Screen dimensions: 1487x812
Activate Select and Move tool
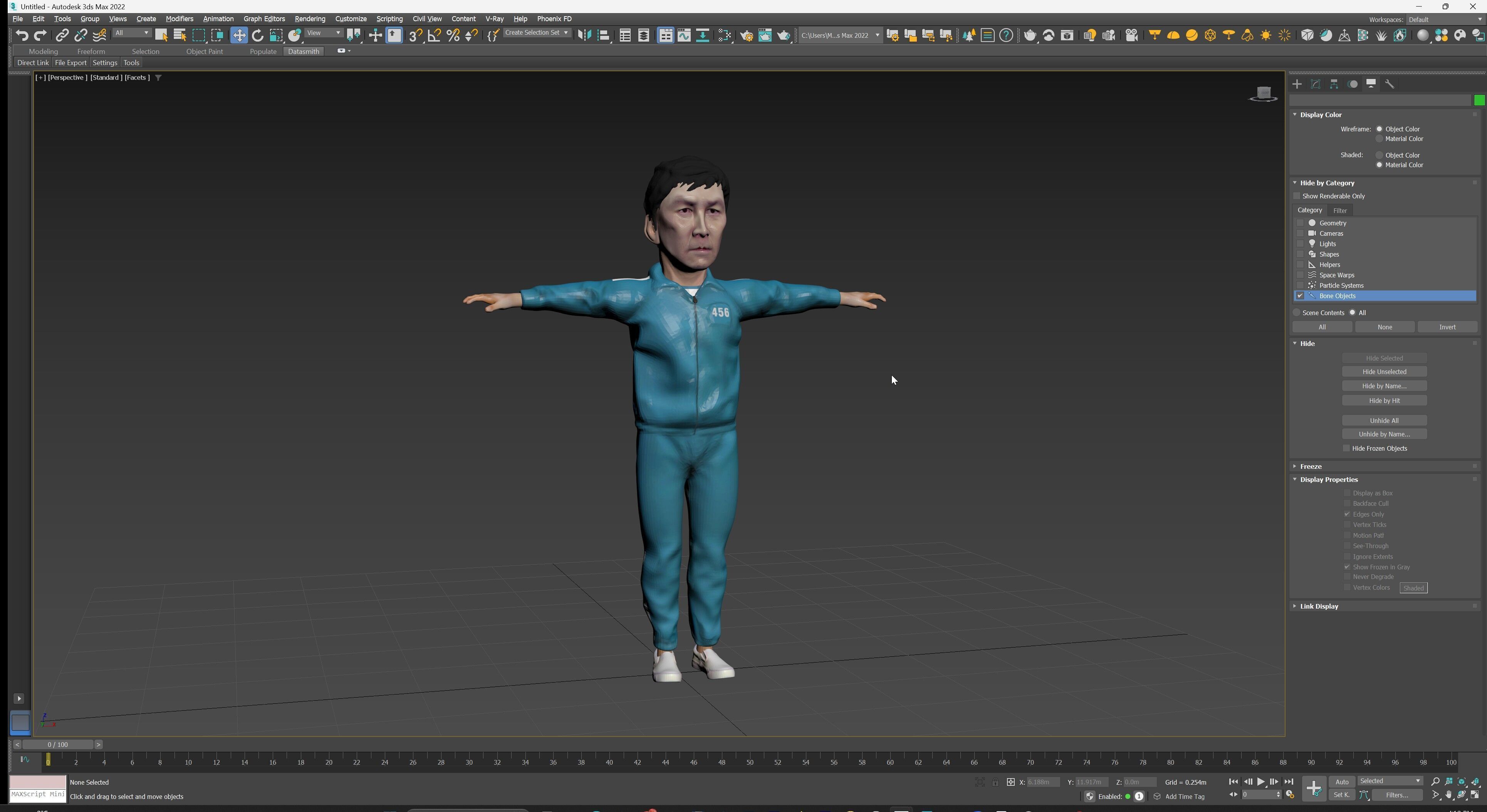point(238,36)
